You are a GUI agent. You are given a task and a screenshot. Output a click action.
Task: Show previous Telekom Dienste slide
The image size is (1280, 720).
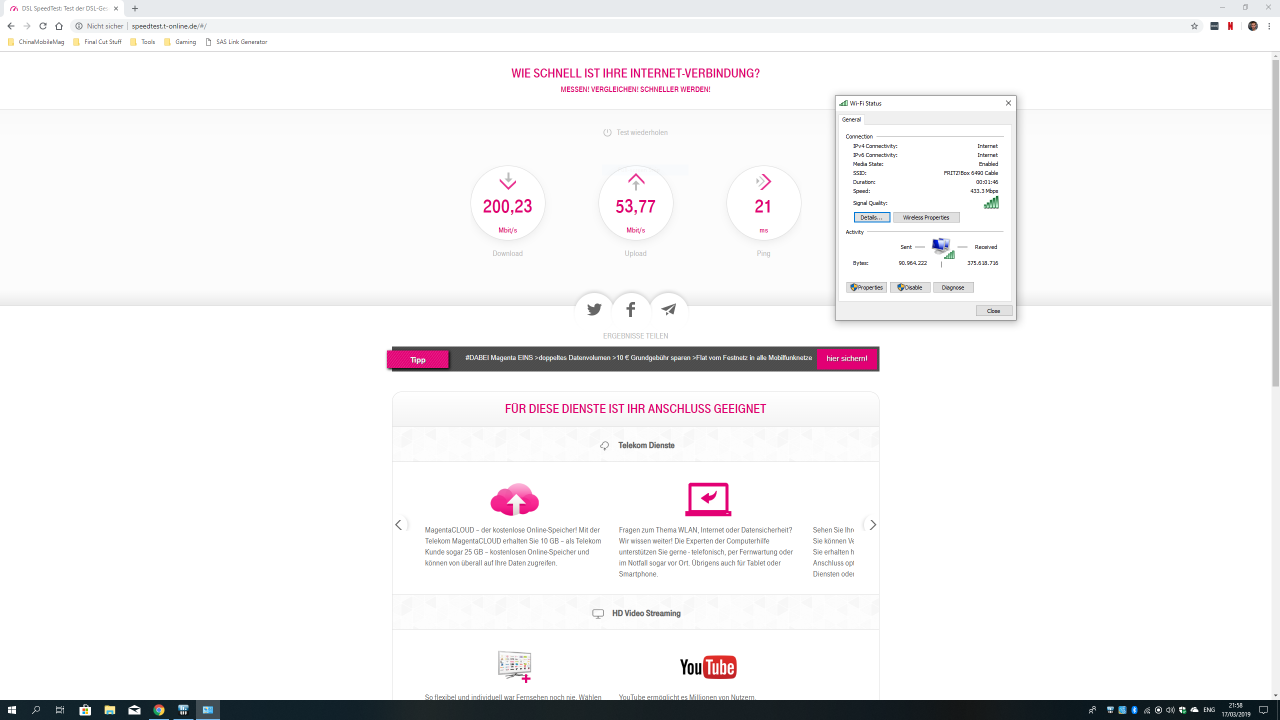[398, 525]
